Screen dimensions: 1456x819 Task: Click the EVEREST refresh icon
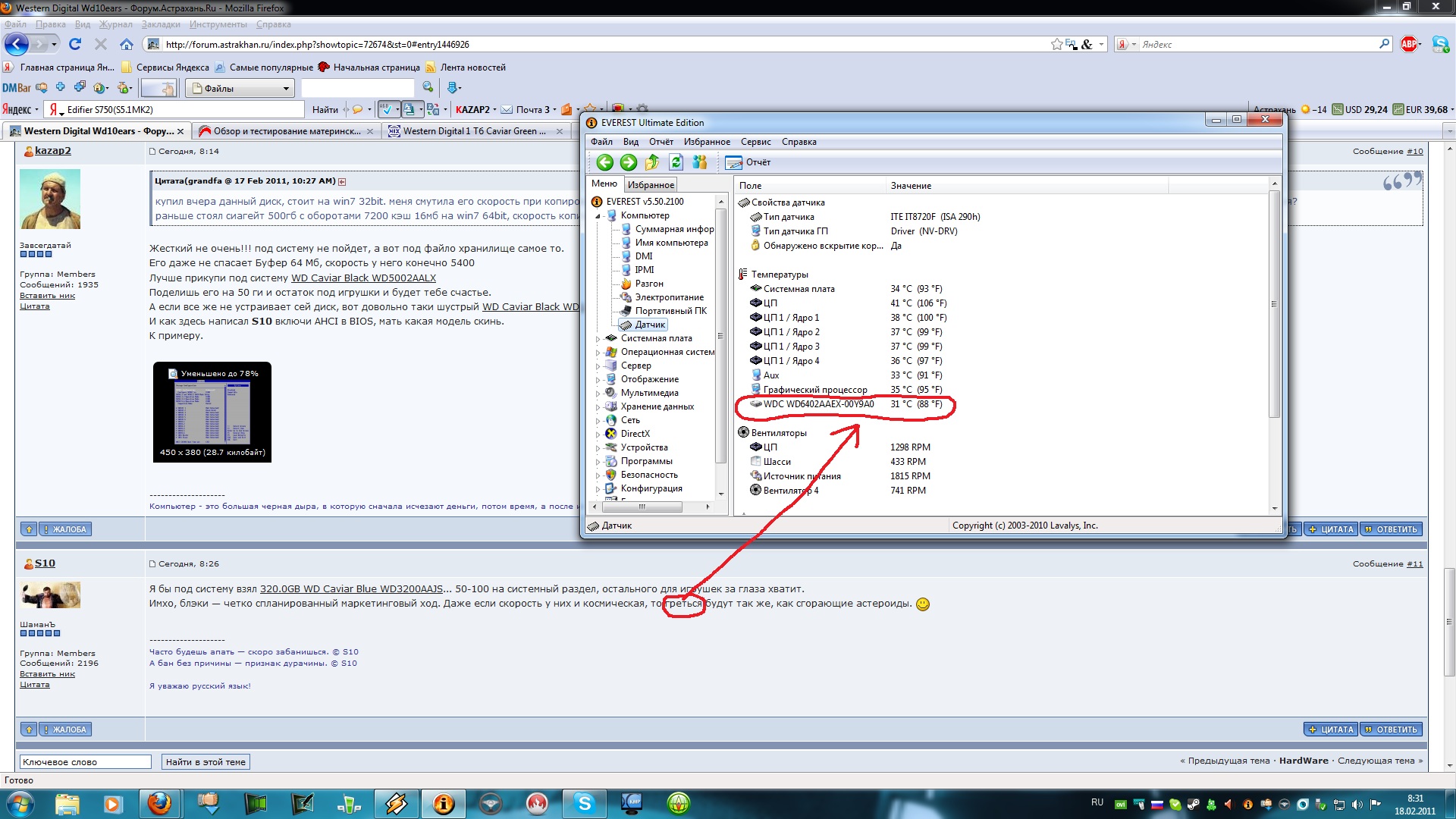point(676,162)
